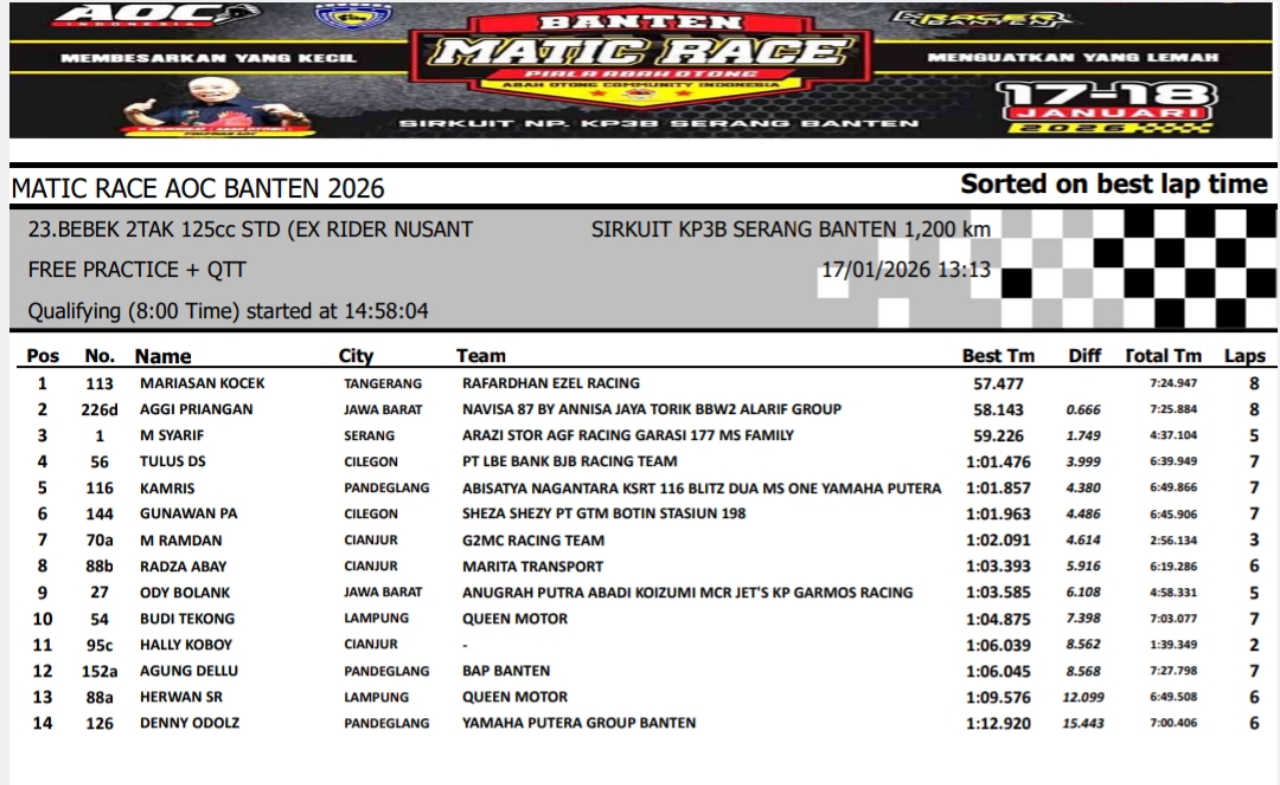Click the Laps column header
This screenshot has width=1280, height=785.
click(x=1244, y=356)
